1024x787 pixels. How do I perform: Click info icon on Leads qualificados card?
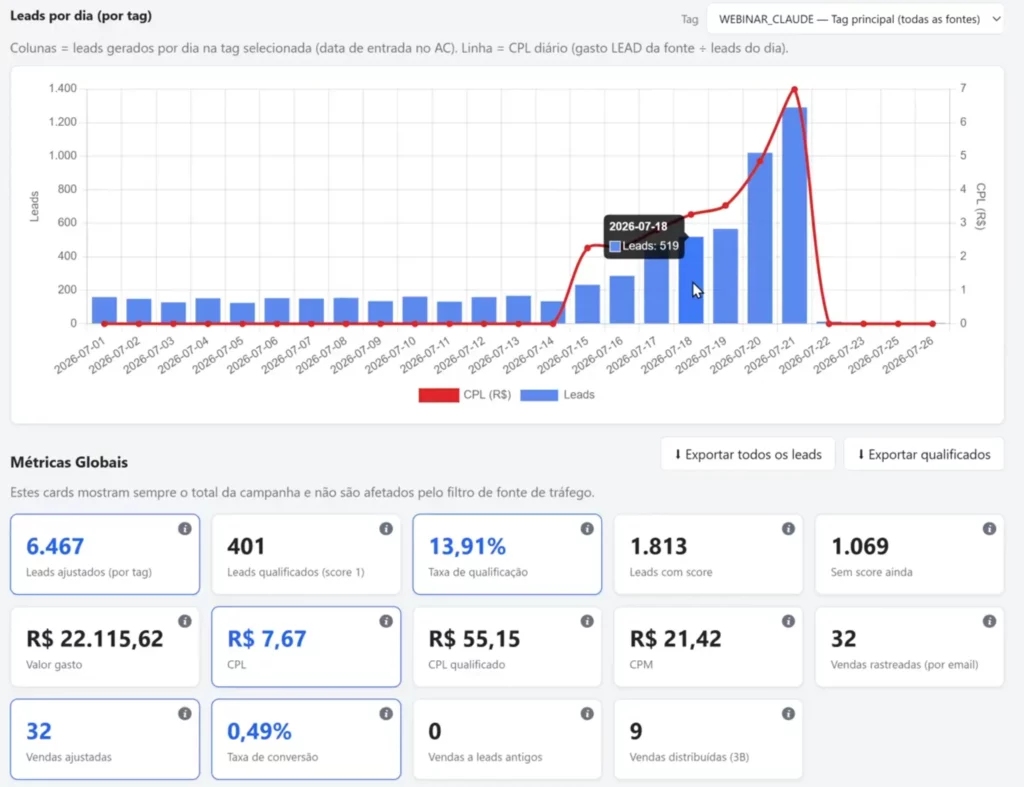[386, 528]
